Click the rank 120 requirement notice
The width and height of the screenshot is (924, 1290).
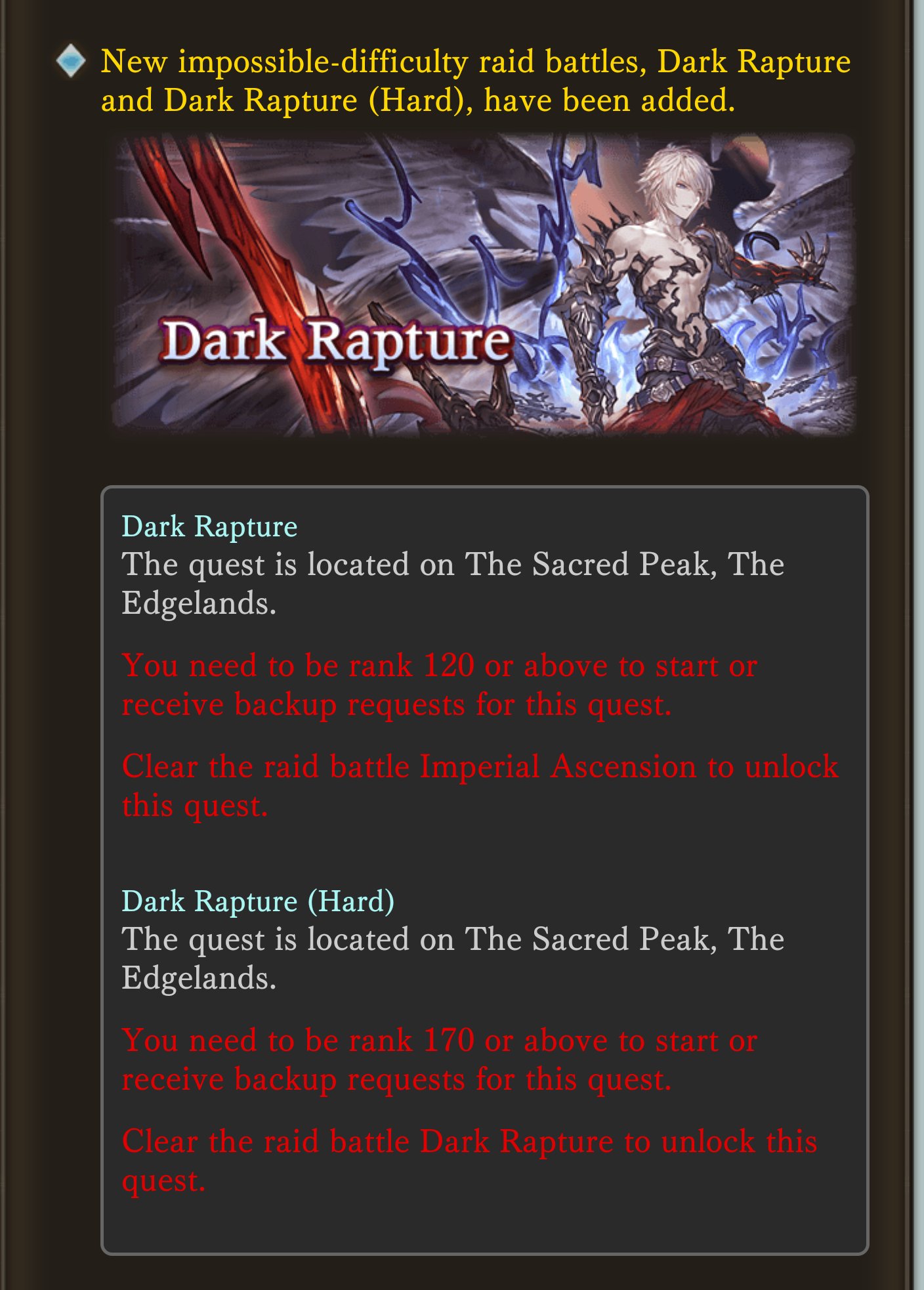point(440,685)
